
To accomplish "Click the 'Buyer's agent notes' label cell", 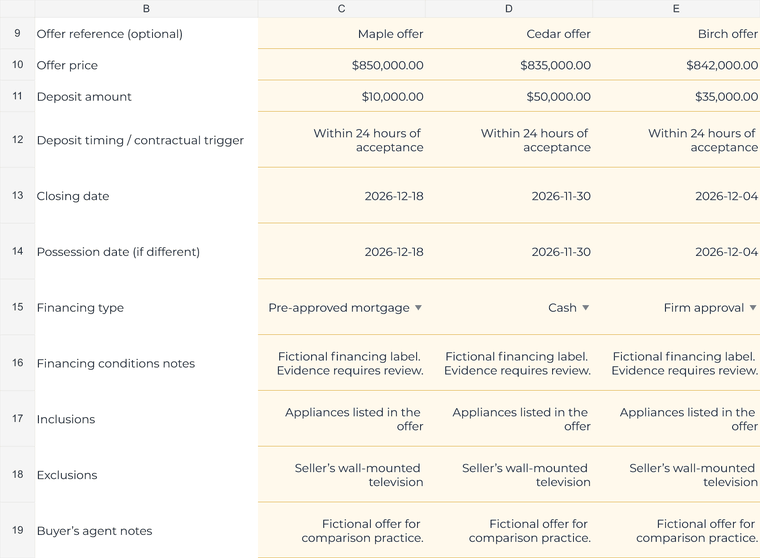I will [x=146, y=530].
